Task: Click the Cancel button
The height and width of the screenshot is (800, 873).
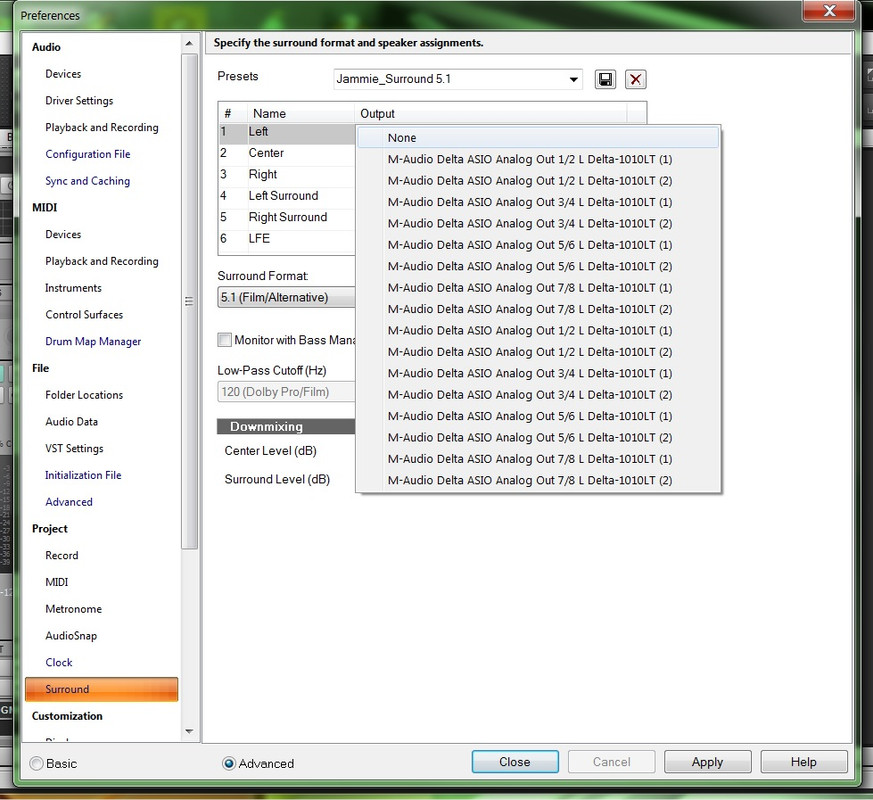Action: pyautogui.click(x=611, y=762)
